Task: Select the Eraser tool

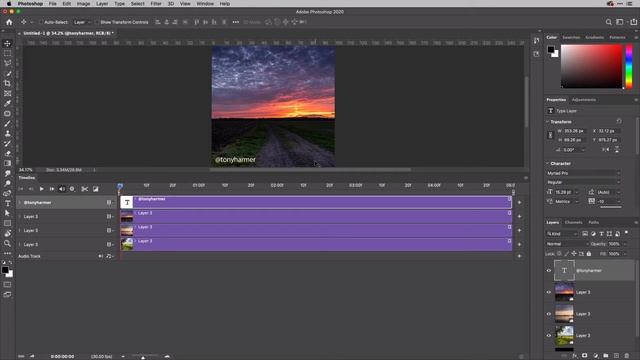Action: point(7,153)
